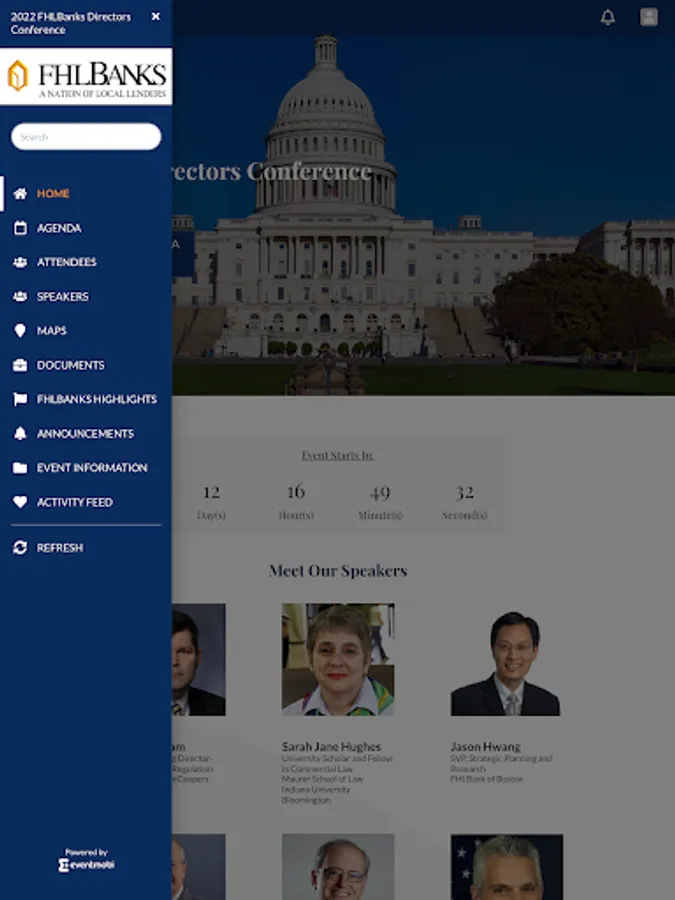This screenshot has width=675, height=900.
Task: Open FHLBANKS HIGHLIGHTS menu label
Action: 96,399
